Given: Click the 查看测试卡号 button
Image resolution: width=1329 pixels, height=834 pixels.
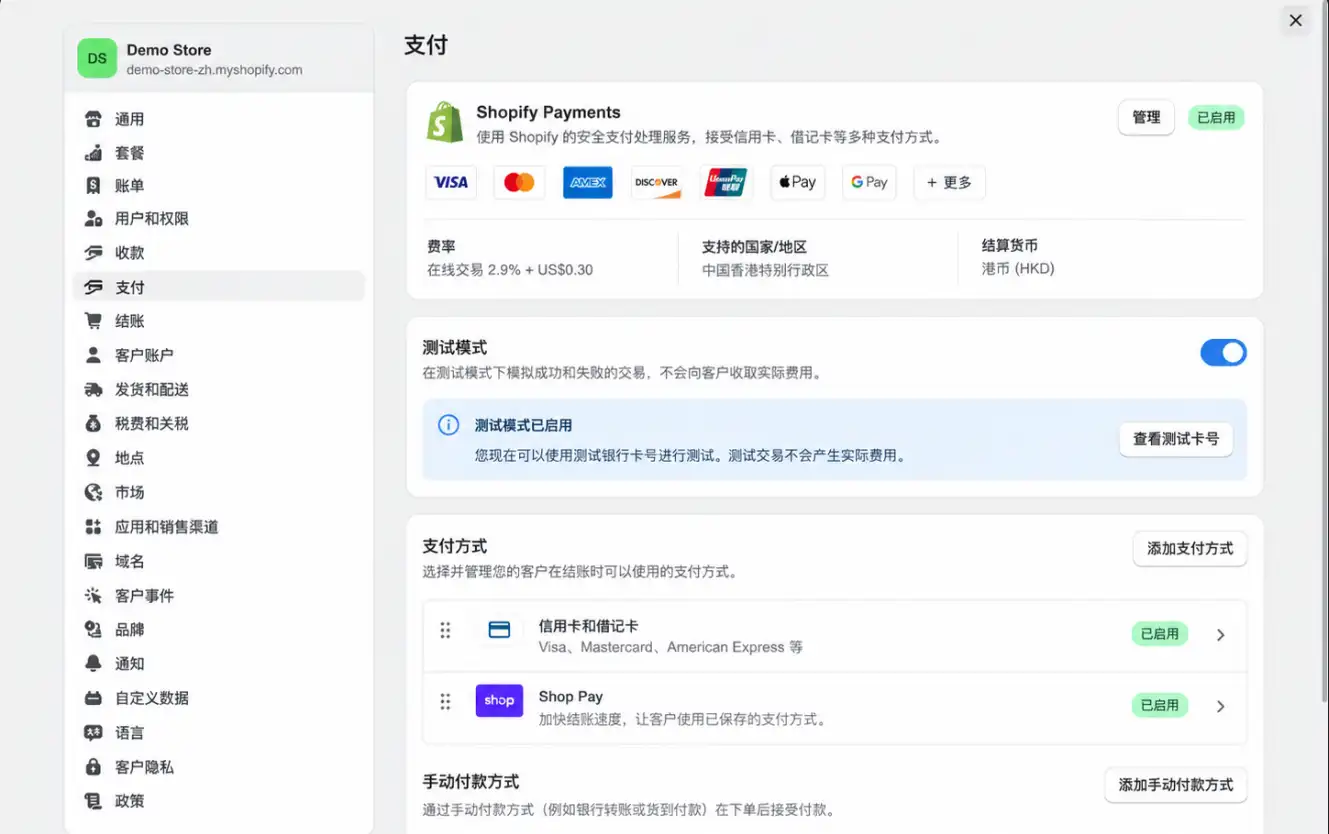Looking at the screenshot, I should (1176, 439).
